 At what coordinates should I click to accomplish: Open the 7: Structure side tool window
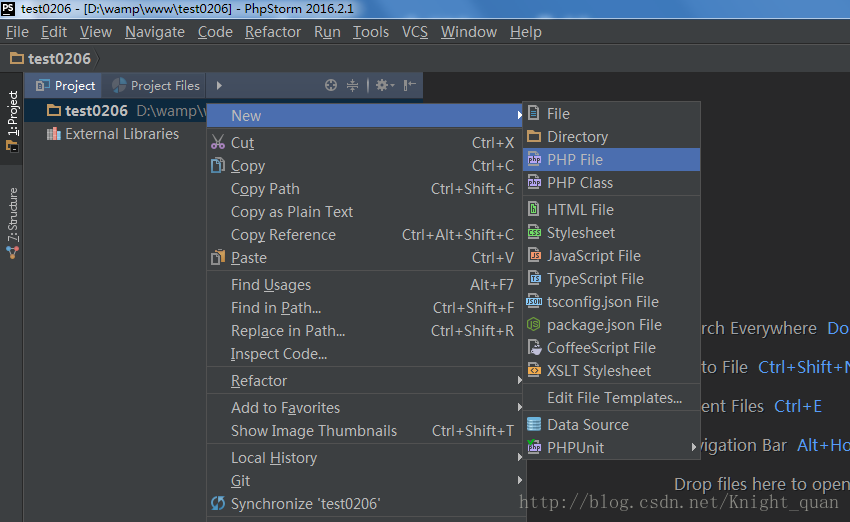12,223
